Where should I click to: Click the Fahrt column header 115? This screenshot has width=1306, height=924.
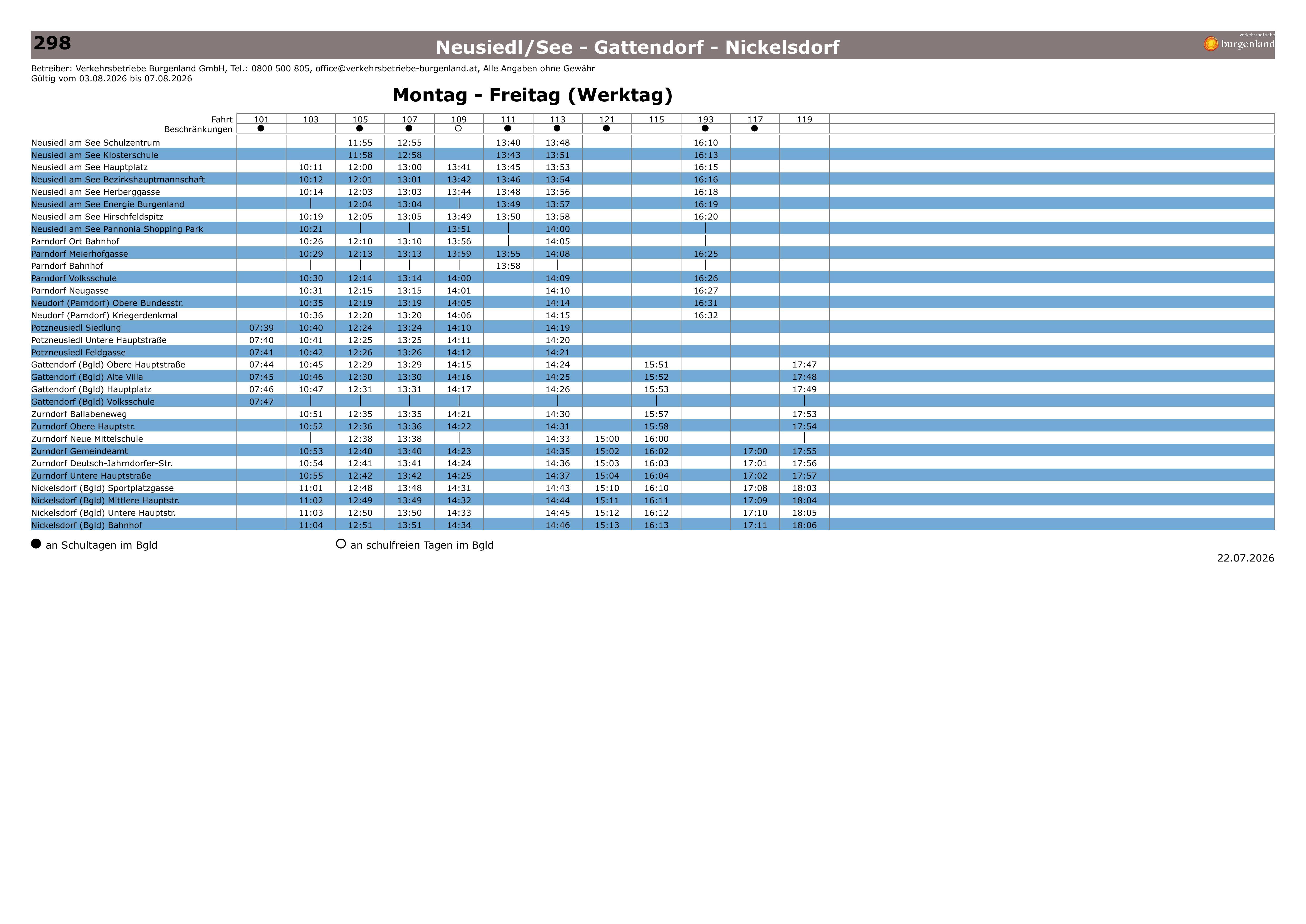[x=656, y=120]
